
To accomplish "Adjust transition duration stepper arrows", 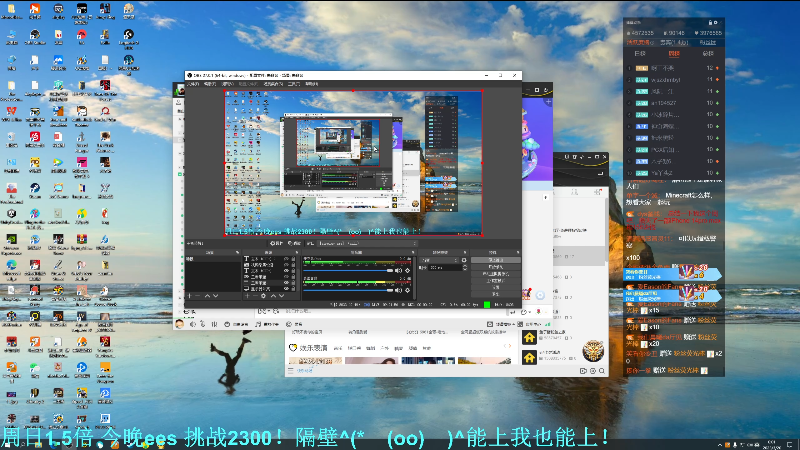I will point(465,267).
